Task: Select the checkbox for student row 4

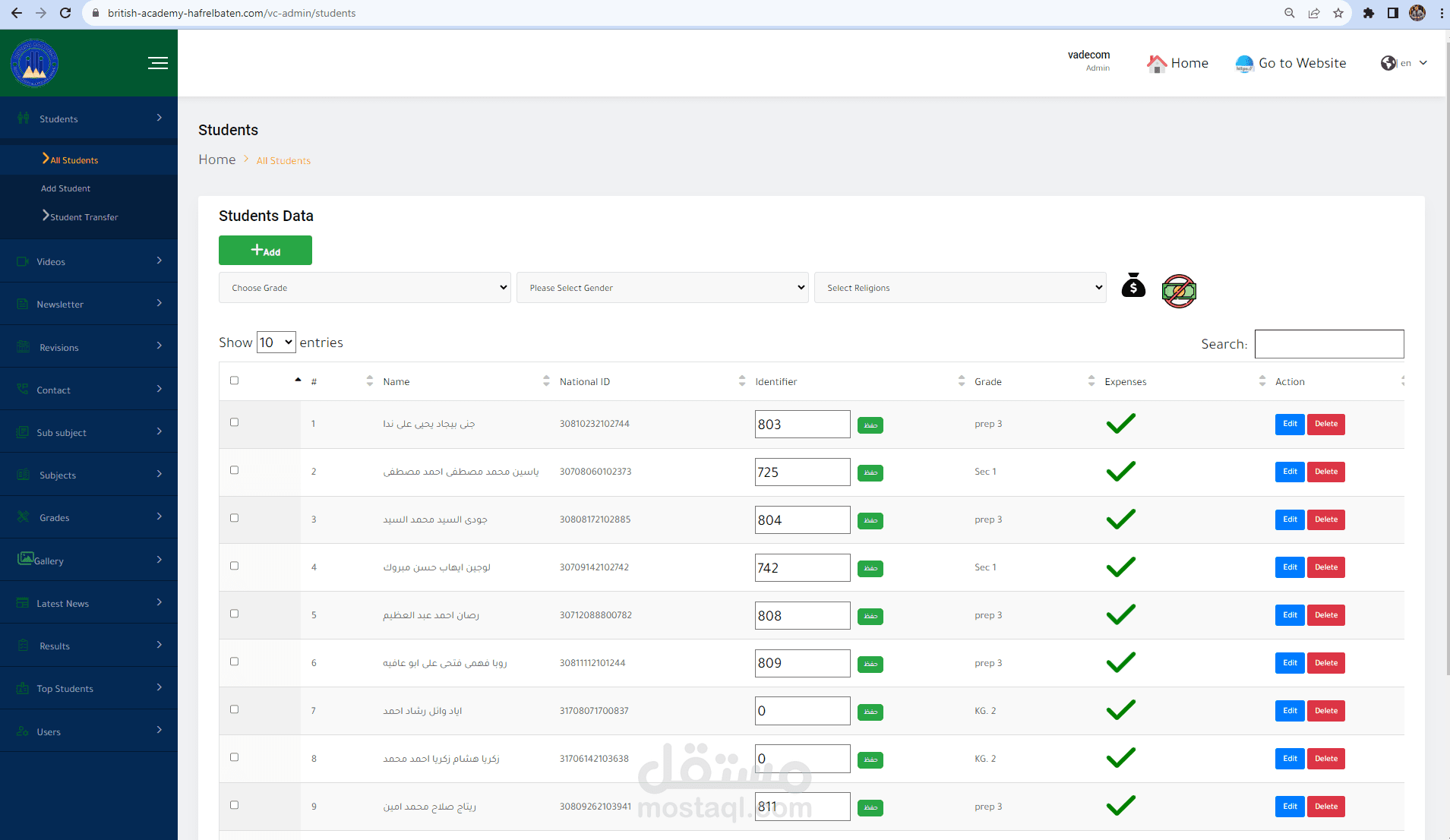Action: (x=234, y=566)
